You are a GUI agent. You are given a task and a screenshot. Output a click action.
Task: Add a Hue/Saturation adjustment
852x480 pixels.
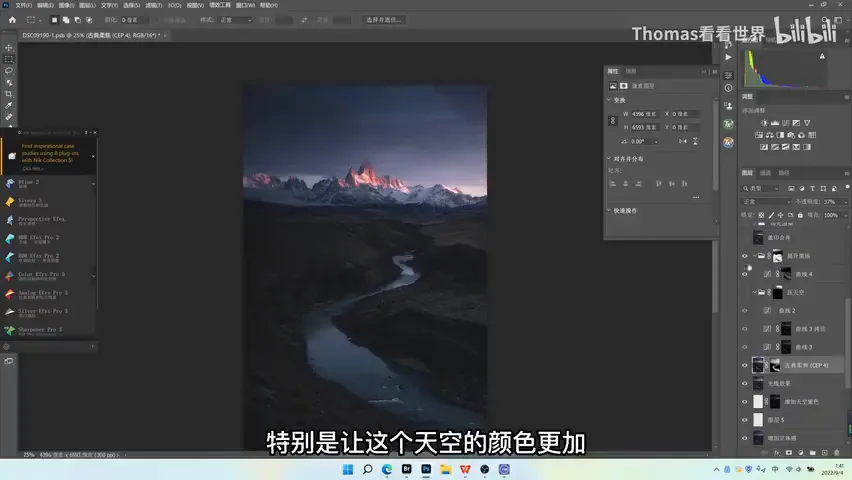click(x=759, y=135)
